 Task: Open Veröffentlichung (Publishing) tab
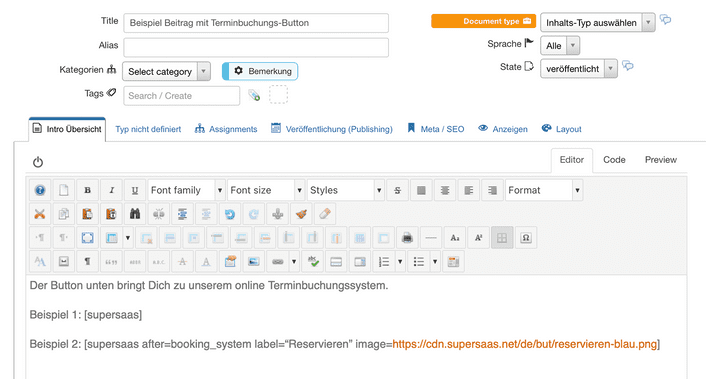point(332,129)
